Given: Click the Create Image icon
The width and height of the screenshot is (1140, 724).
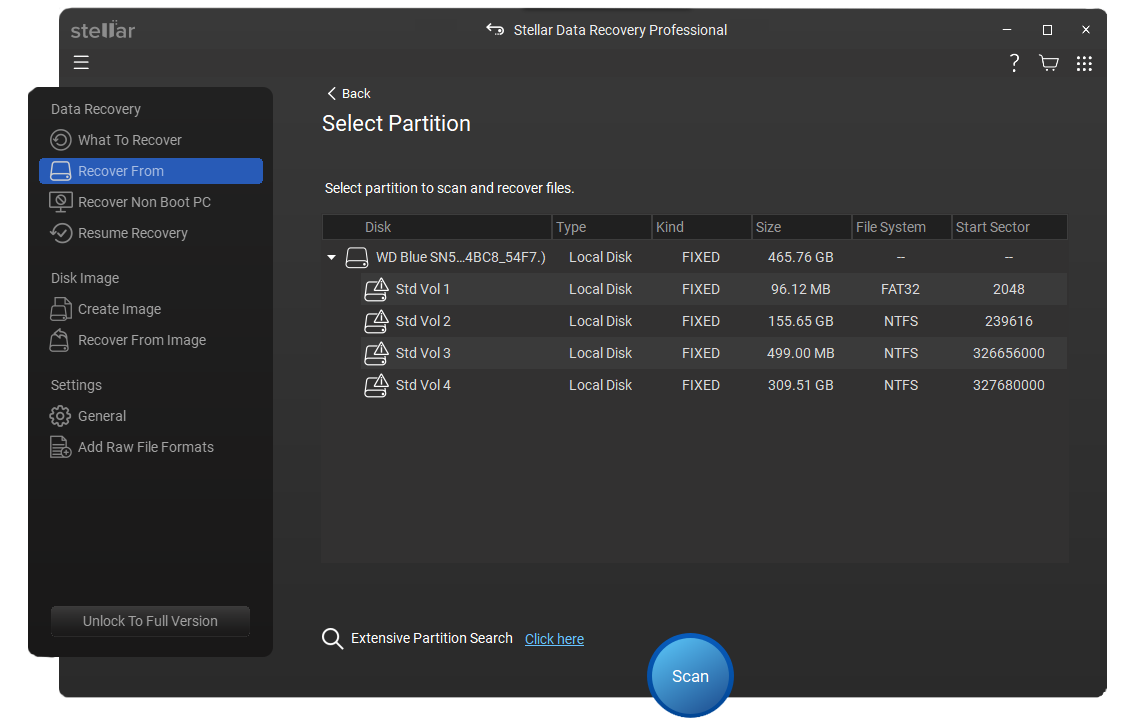Looking at the screenshot, I should coord(60,309).
